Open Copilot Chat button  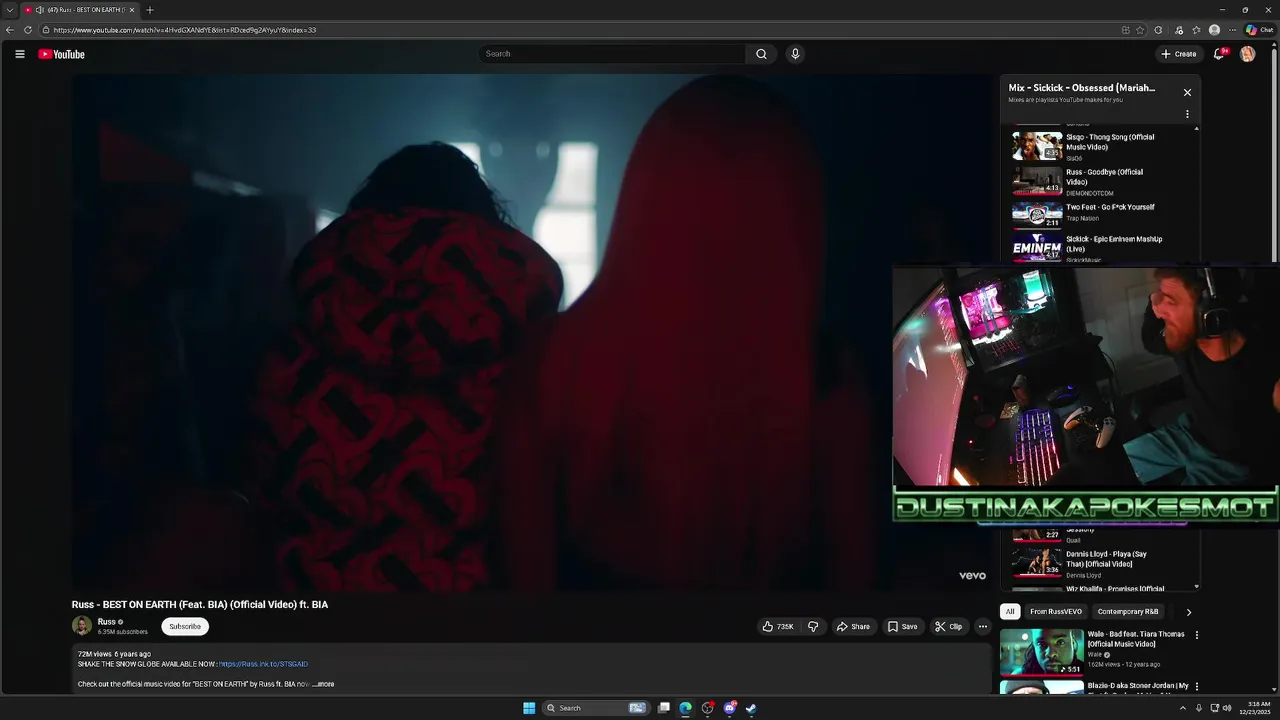(x=1259, y=30)
